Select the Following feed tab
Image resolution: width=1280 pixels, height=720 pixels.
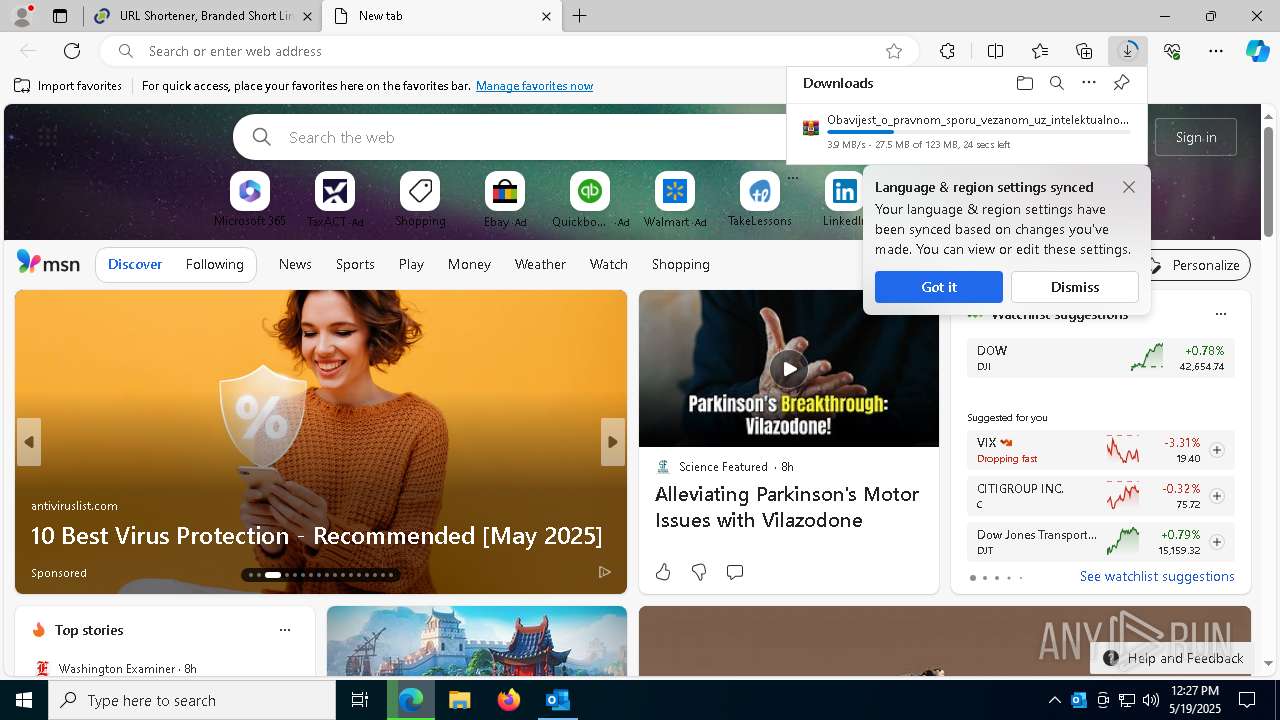coord(215,264)
